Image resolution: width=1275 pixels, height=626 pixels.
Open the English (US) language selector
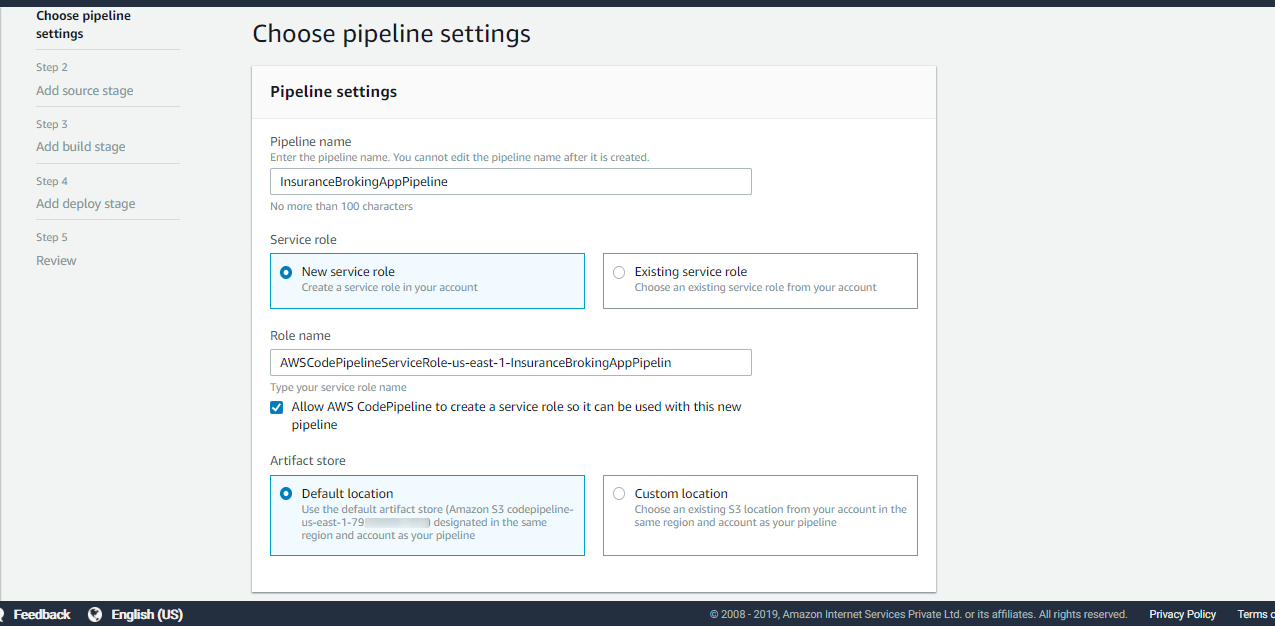point(146,614)
